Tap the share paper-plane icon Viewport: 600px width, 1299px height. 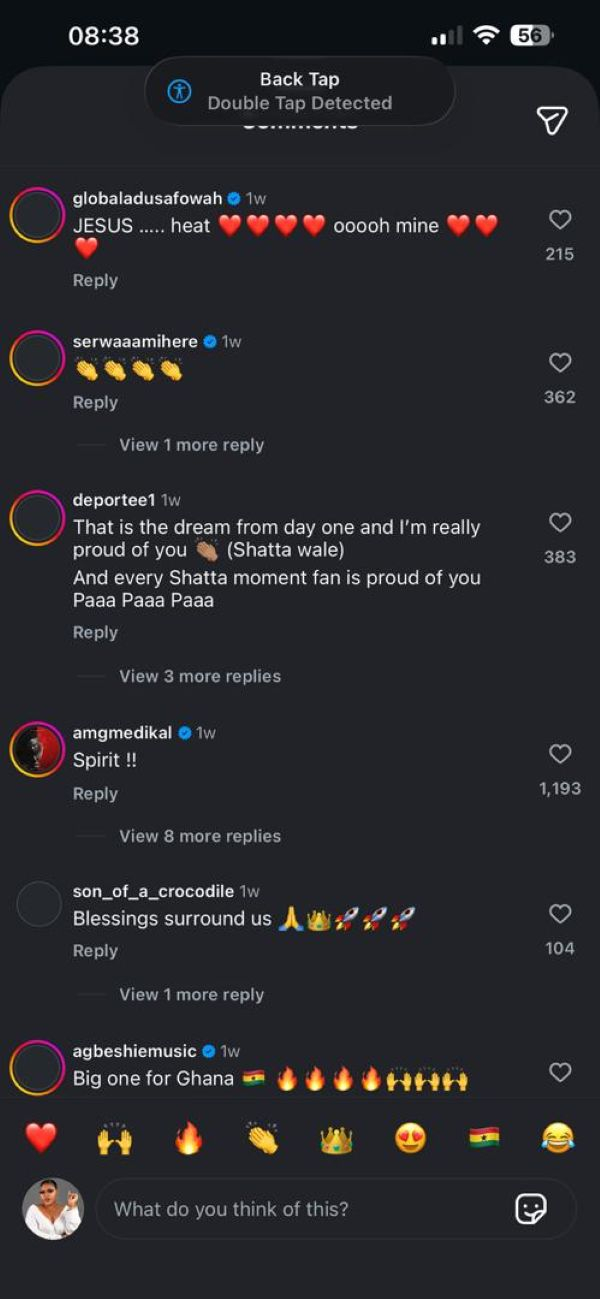[x=552, y=120]
